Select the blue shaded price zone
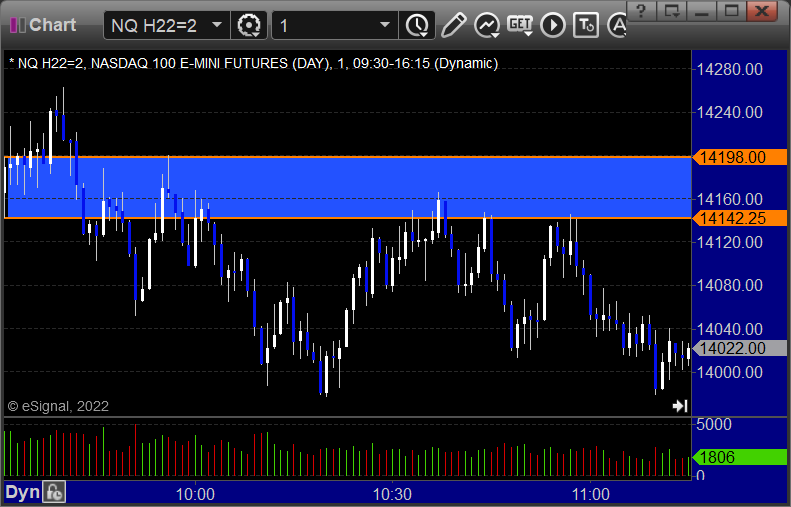The image size is (791, 507). click(347, 188)
